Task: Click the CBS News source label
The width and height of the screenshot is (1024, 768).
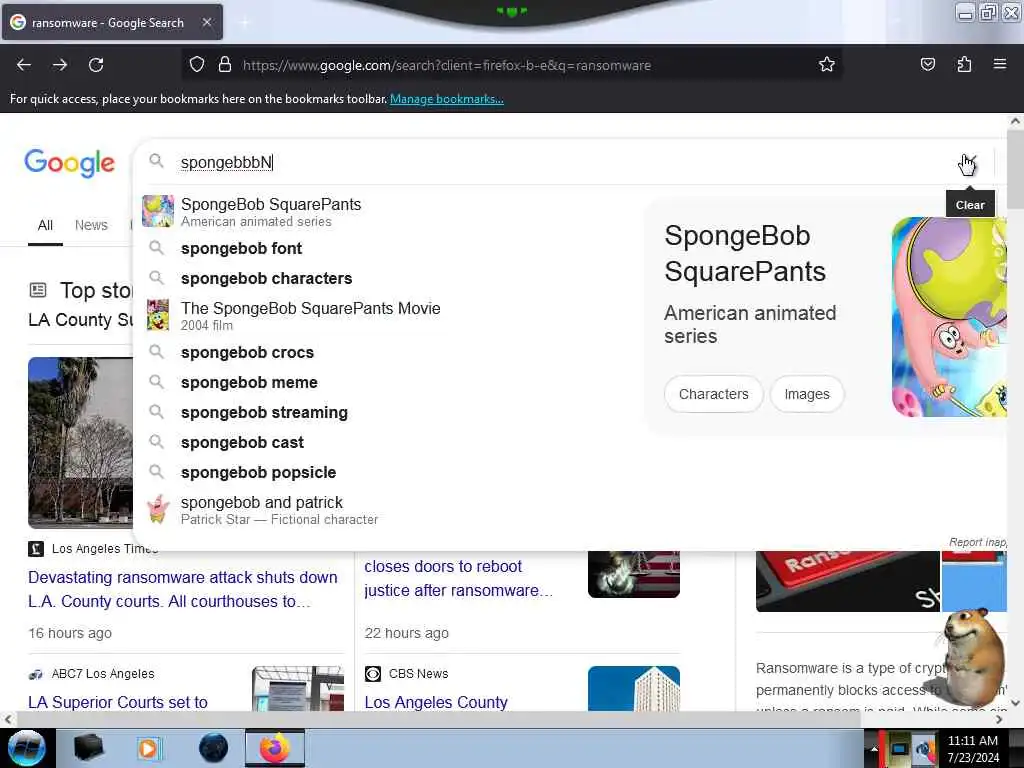Action: [x=418, y=673]
